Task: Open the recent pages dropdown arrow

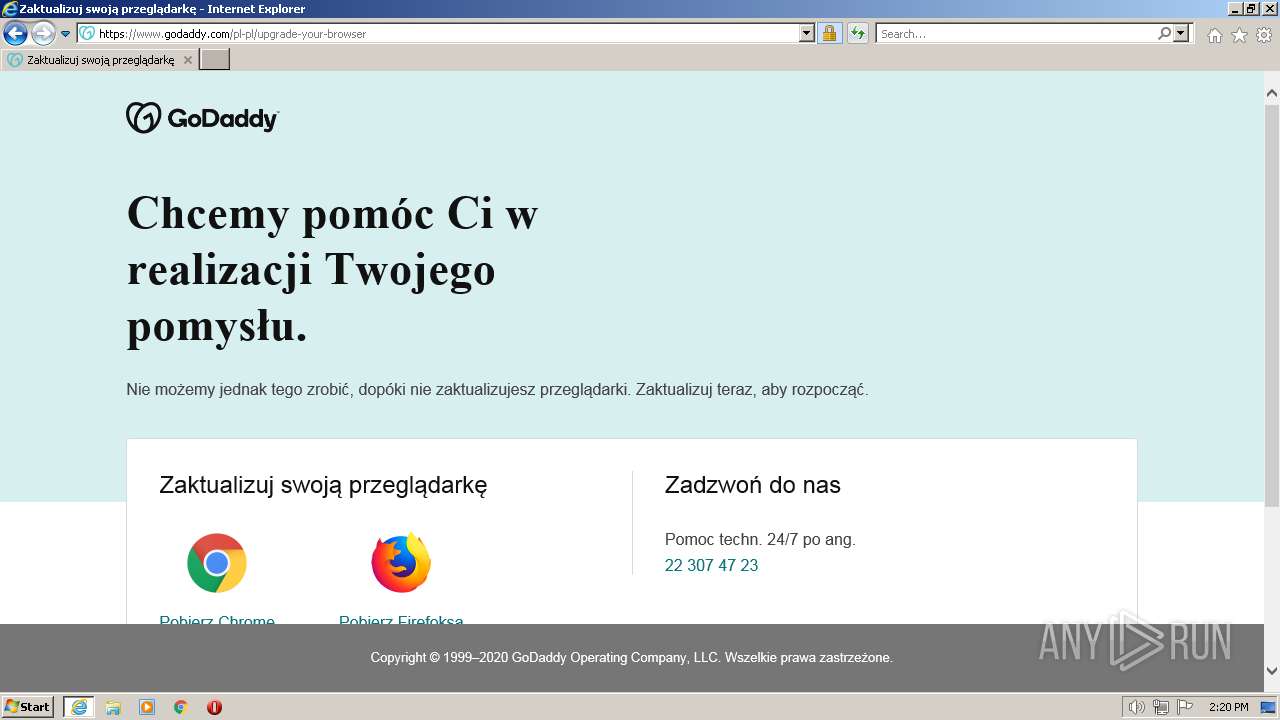Action: point(66,34)
